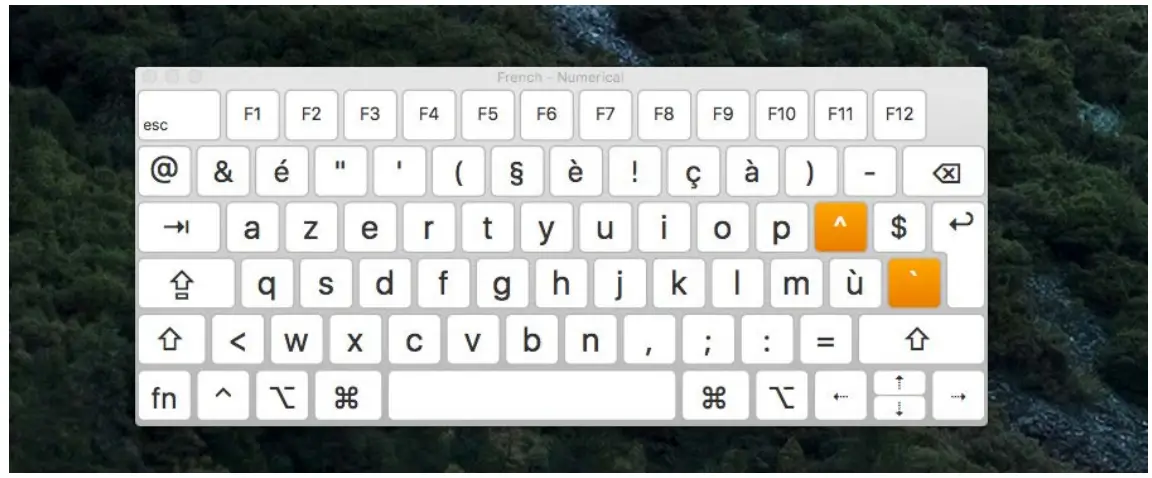Click the left arrow key

(840, 396)
